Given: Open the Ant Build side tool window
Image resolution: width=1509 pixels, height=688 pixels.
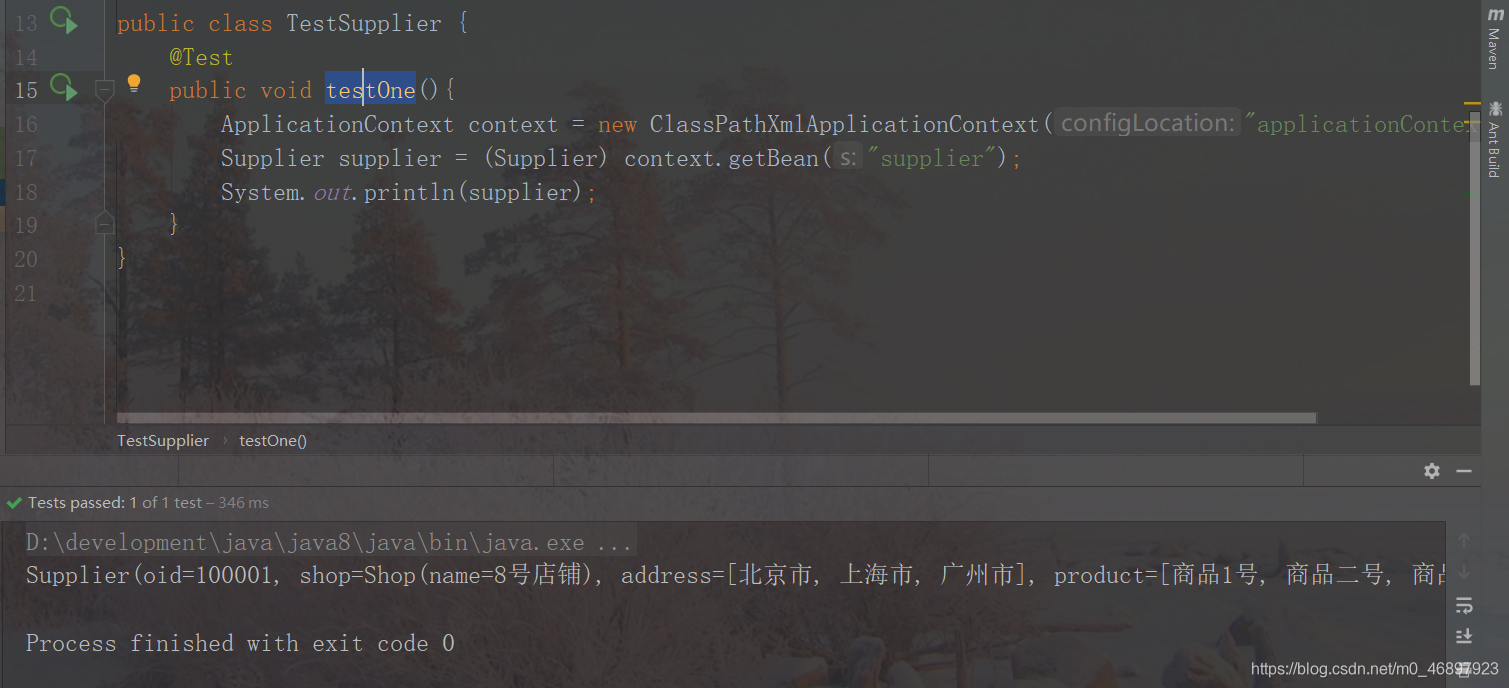Looking at the screenshot, I should [x=1494, y=138].
